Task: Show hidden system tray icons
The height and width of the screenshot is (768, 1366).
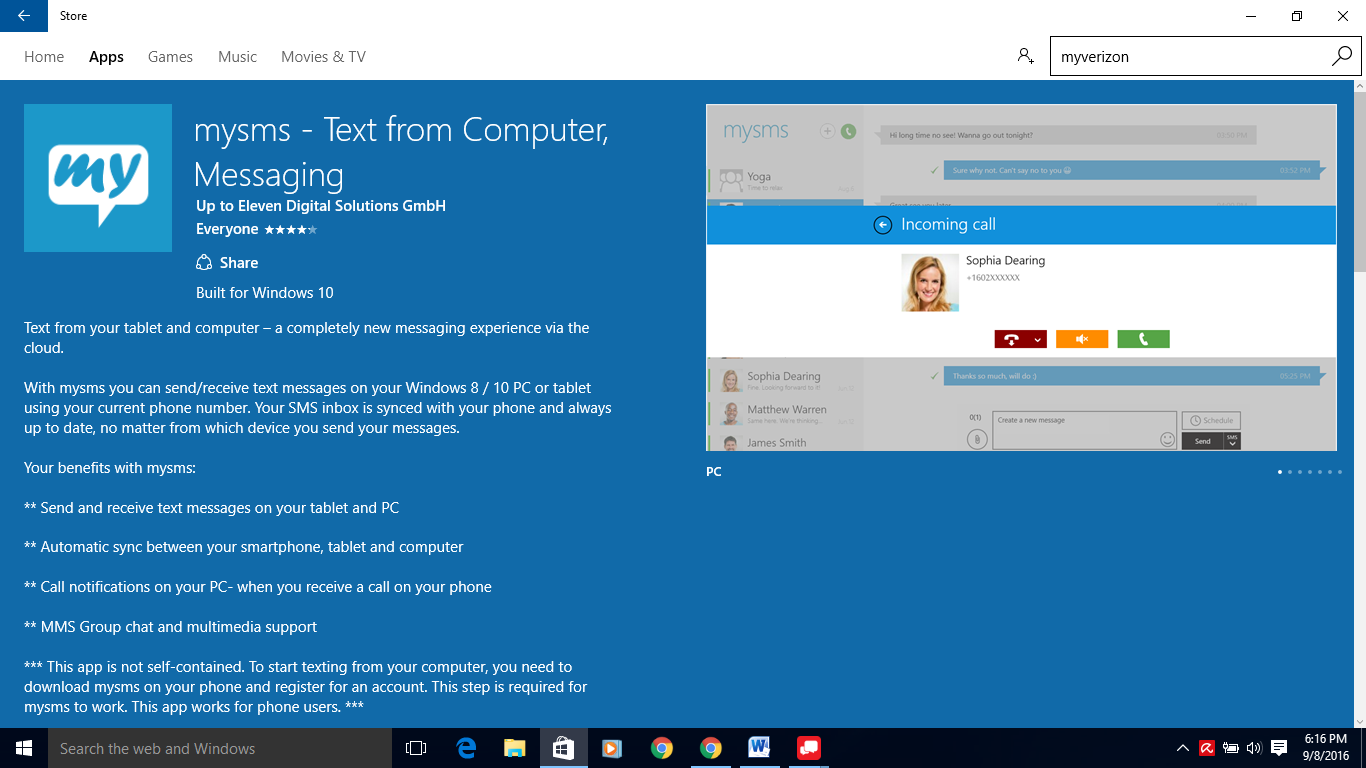Action: pyautogui.click(x=1183, y=748)
